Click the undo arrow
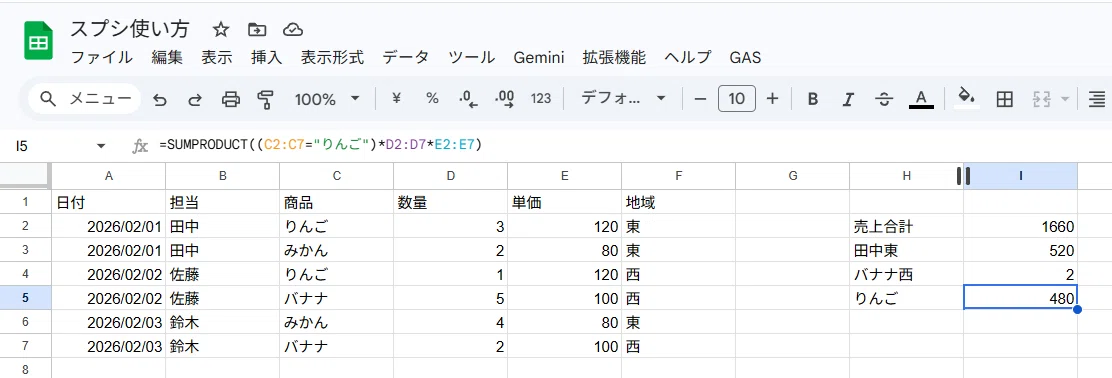Screen dimensions: 1112x378 tap(160, 99)
